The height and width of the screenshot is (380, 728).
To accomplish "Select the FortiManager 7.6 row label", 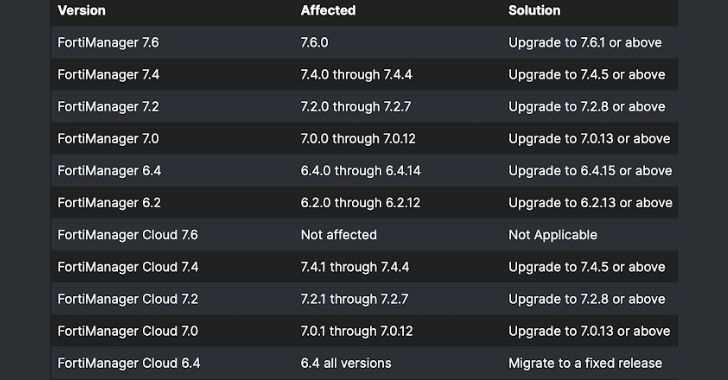I will click(x=108, y=42).
